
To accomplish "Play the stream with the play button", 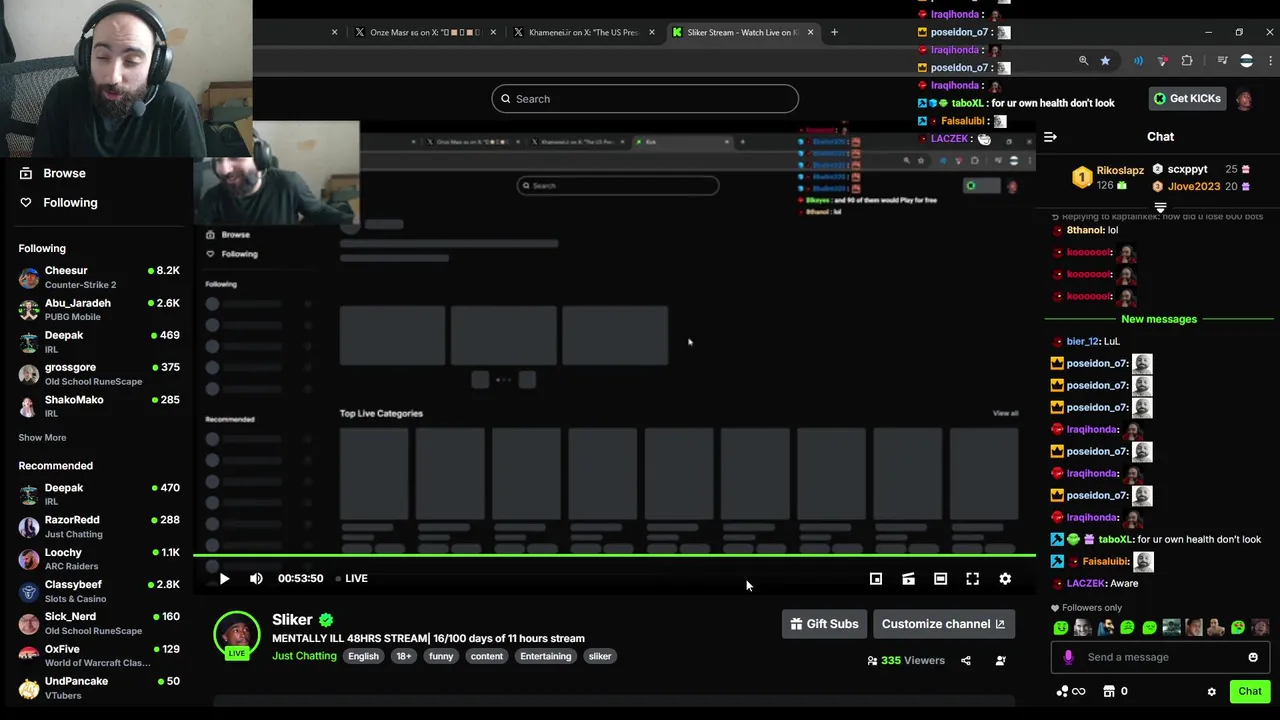I will [224, 578].
